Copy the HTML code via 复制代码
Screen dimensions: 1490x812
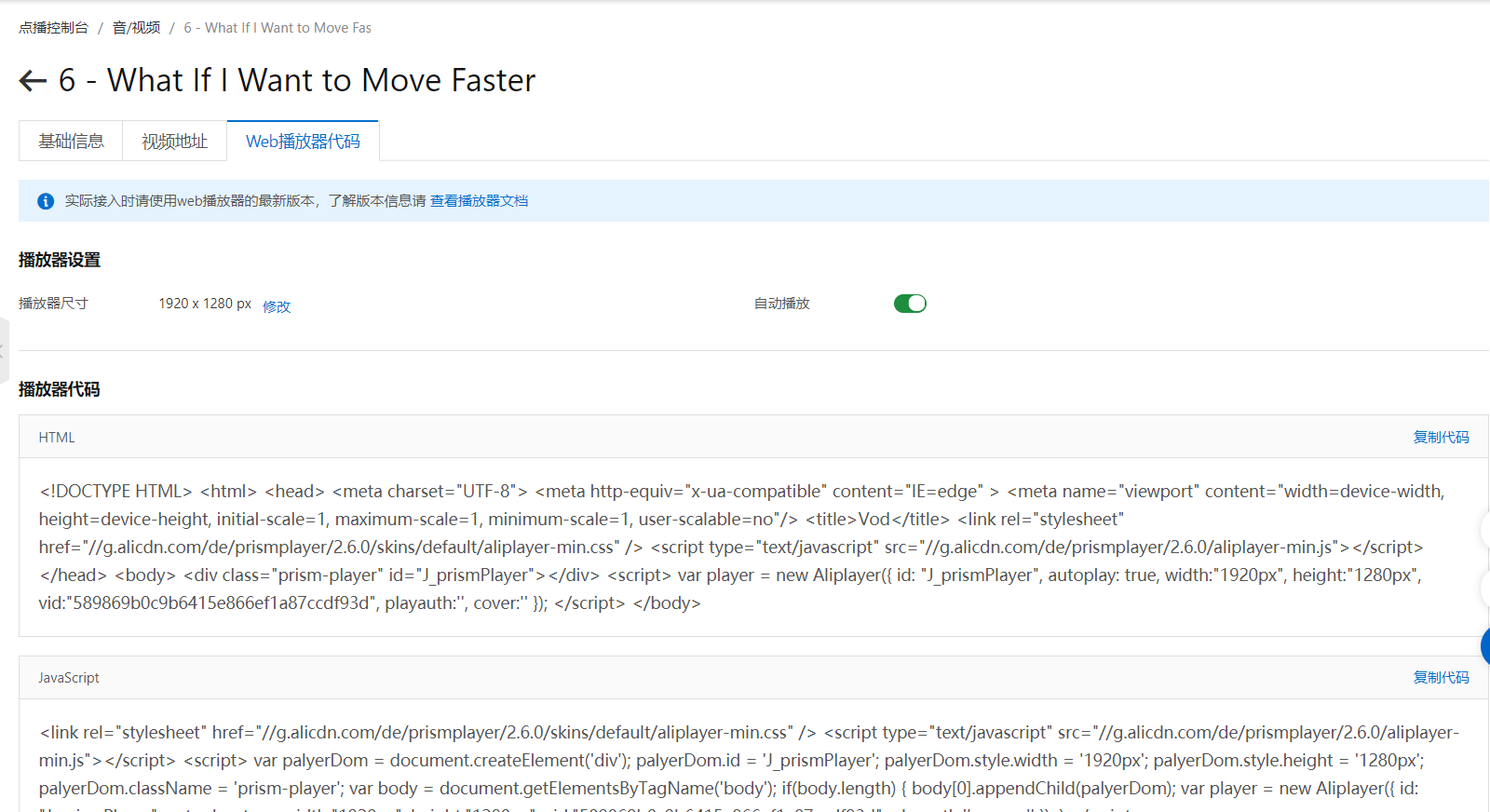point(1441,437)
